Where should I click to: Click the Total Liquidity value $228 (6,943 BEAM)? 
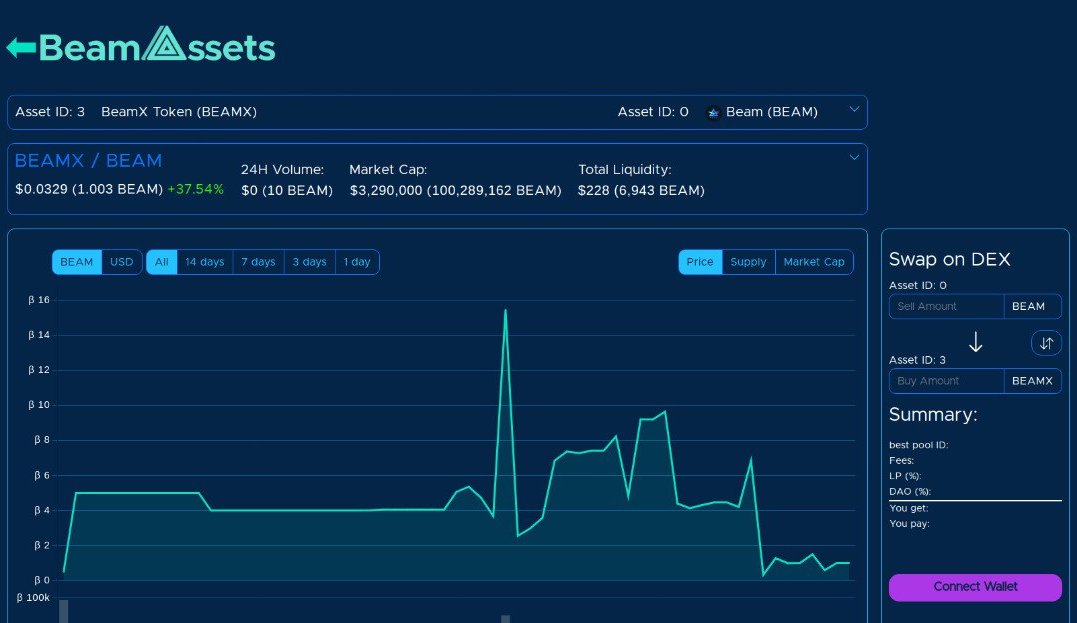click(x=641, y=190)
